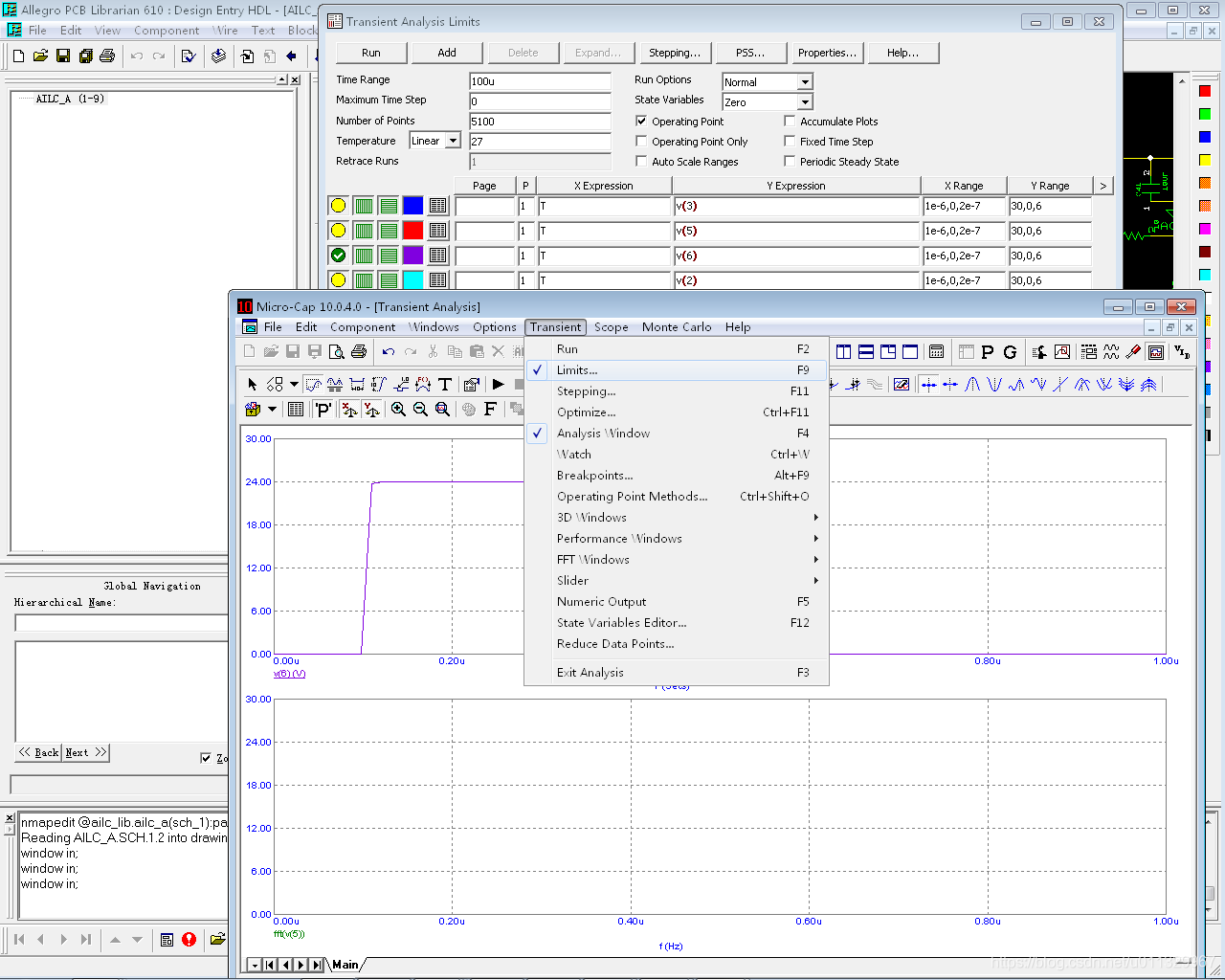This screenshot has width=1225, height=980.
Task: Expand the Performance Windows submenu
Action: point(676,539)
